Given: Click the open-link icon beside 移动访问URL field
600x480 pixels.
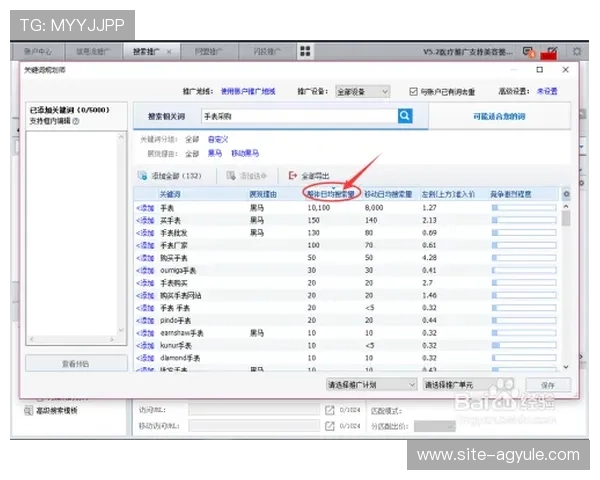Looking at the screenshot, I should (x=329, y=426).
